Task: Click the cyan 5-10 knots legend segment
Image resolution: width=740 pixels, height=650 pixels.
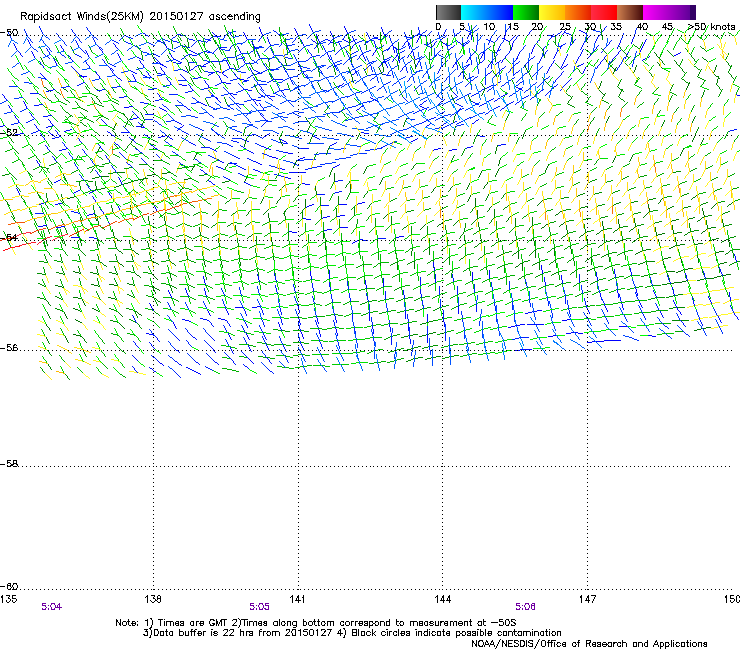Action: (474, 12)
